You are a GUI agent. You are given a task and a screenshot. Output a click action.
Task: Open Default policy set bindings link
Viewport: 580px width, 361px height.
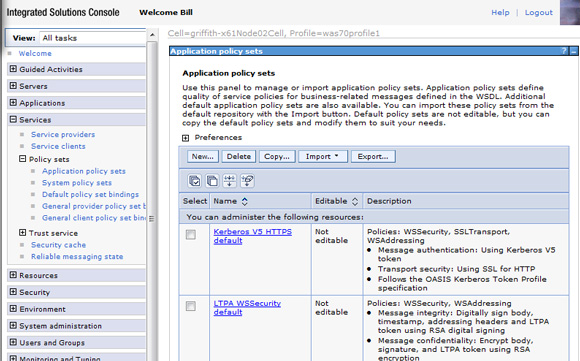90,194
